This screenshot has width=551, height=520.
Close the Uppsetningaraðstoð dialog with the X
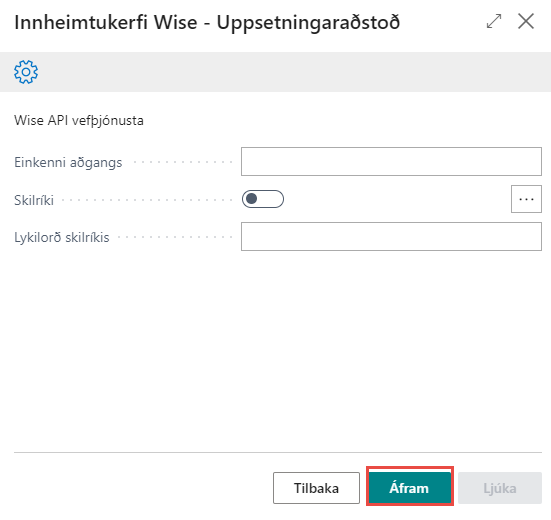[526, 21]
